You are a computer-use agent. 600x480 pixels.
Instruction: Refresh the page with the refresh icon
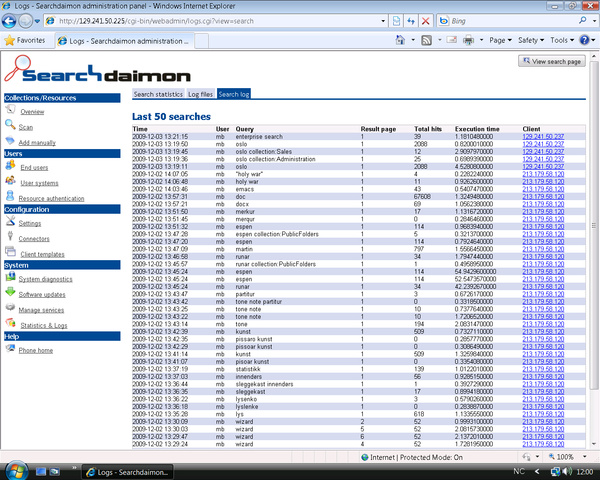411,21
